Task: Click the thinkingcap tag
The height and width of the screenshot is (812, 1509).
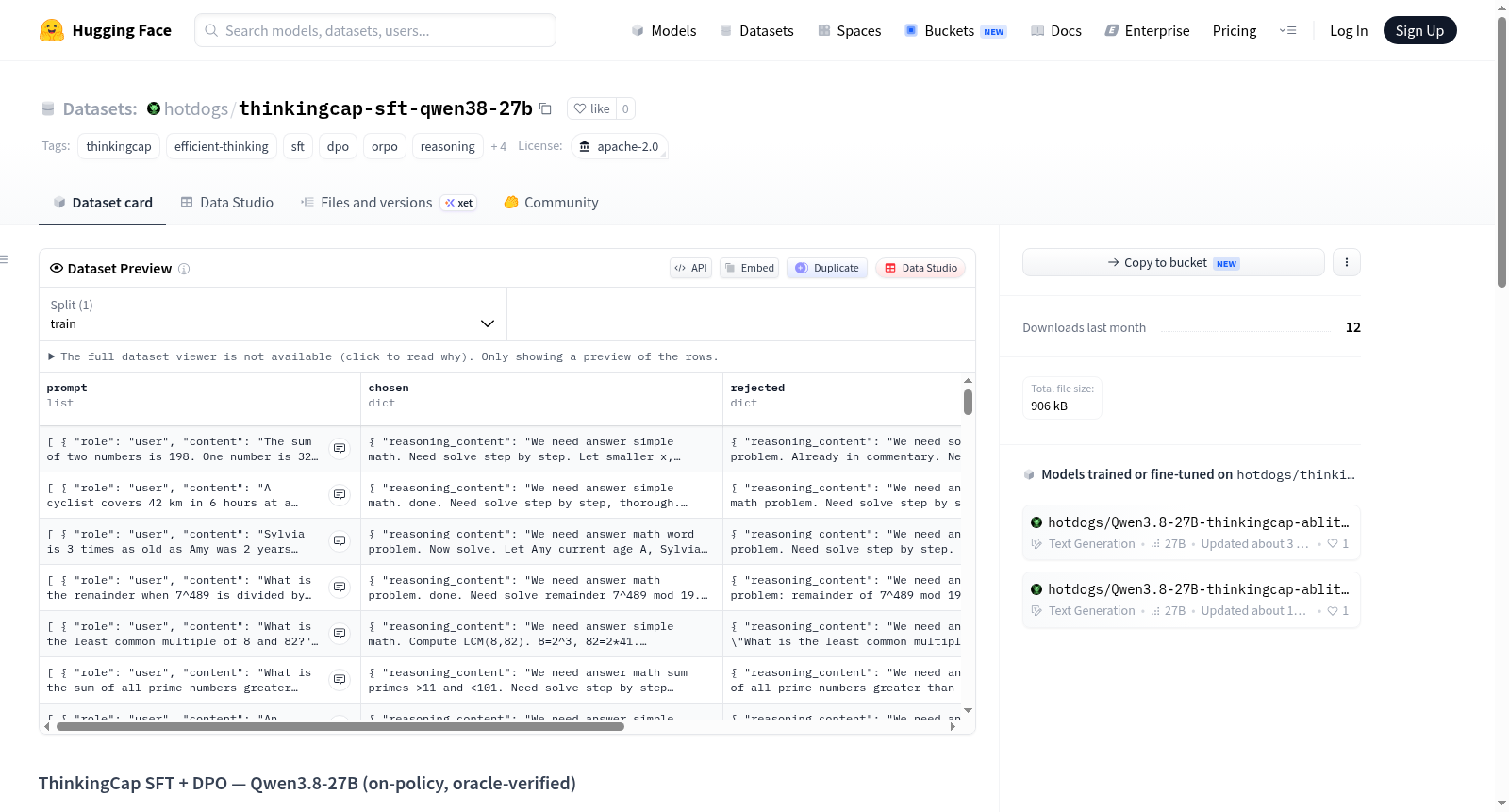Action: pyautogui.click(x=119, y=146)
